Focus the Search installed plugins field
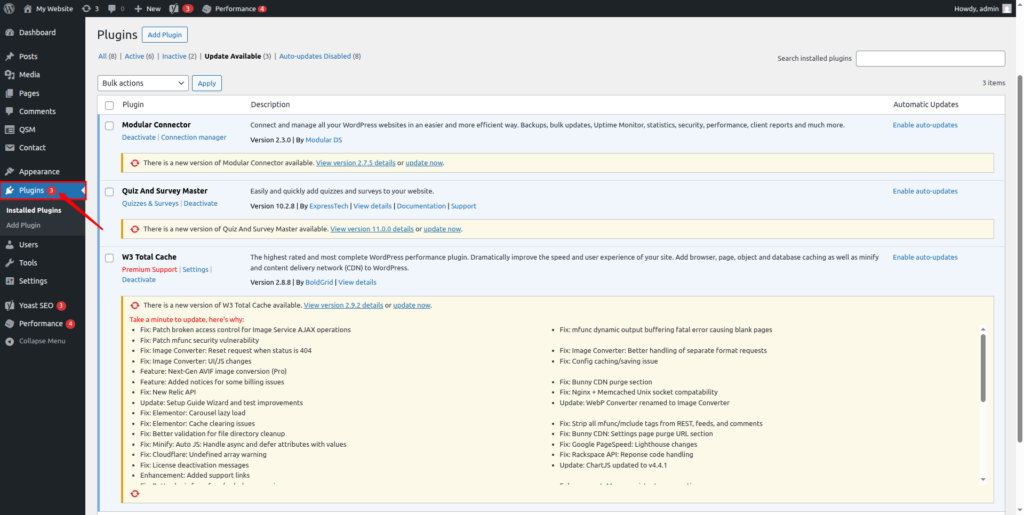Viewport: 1024px width, 515px height. pyautogui.click(x=931, y=59)
